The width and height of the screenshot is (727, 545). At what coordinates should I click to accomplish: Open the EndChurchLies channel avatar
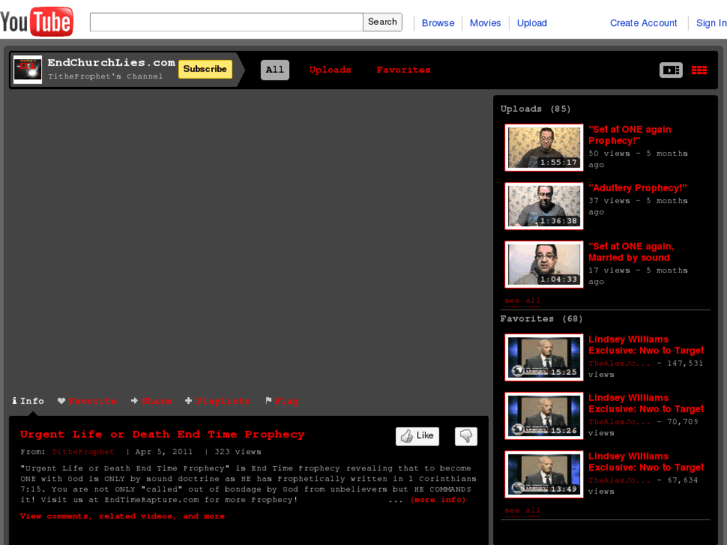click(x=27, y=70)
